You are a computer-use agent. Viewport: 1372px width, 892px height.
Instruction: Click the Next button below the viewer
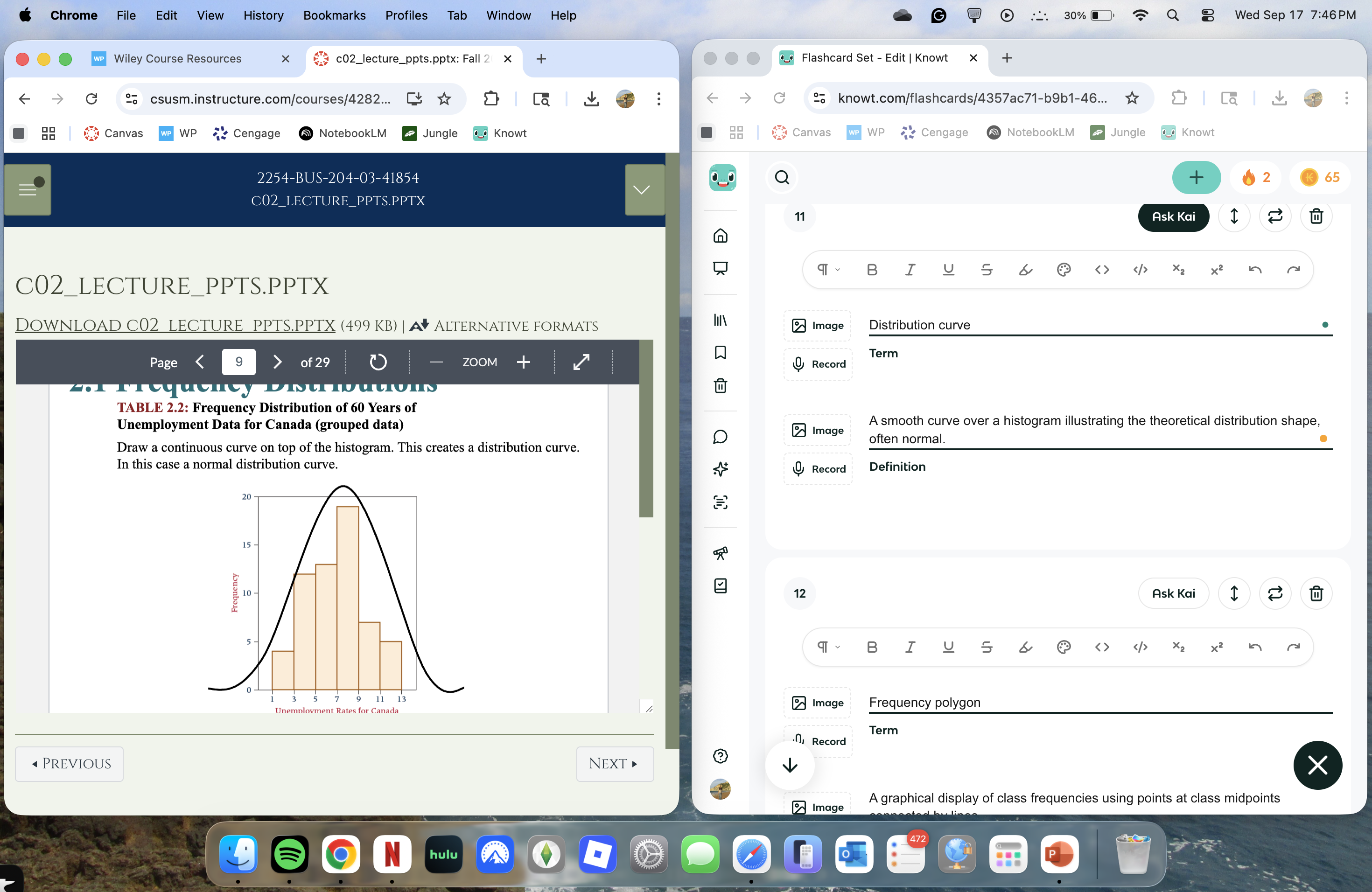[x=614, y=764]
